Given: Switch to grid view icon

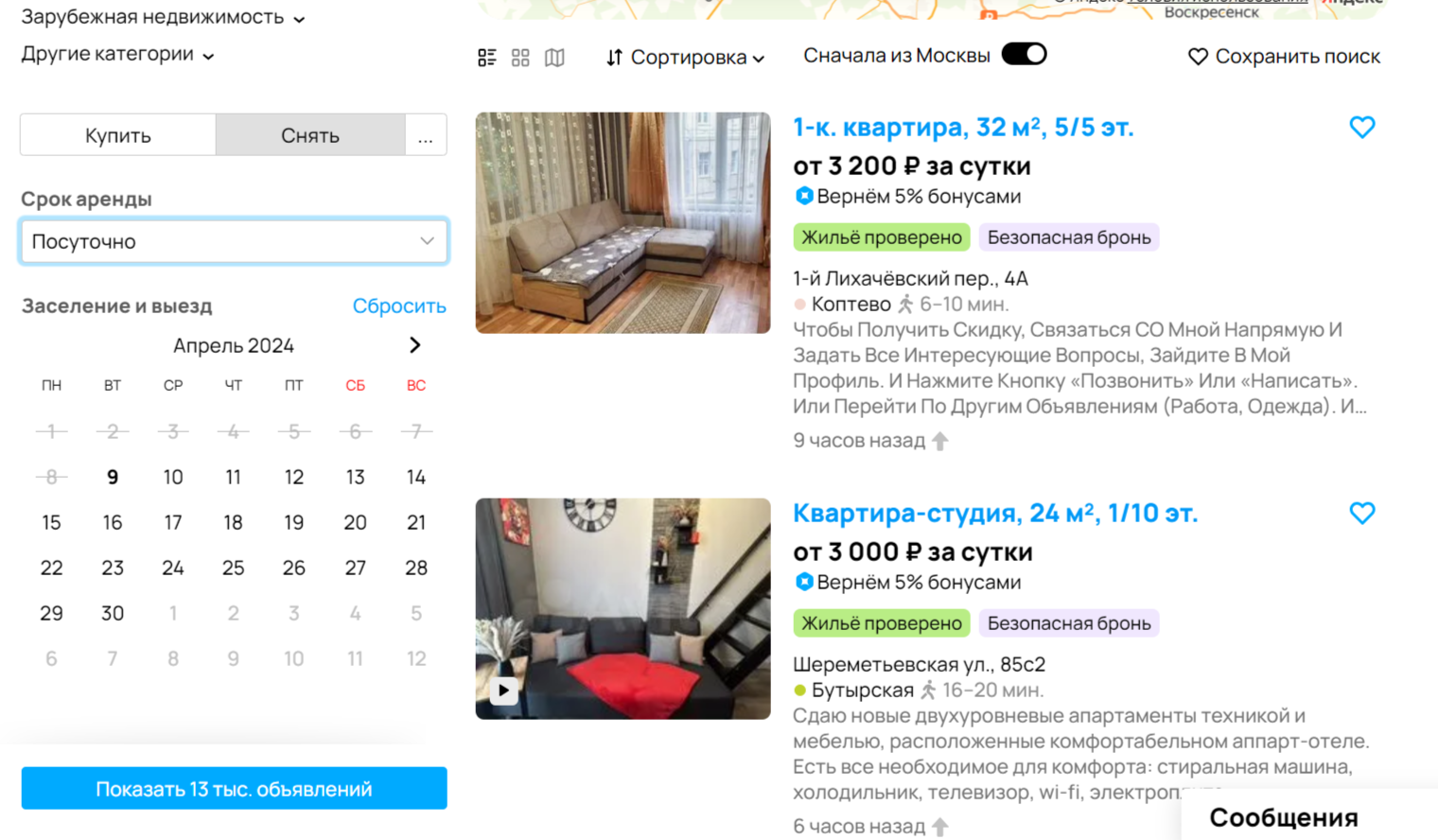Looking at the screenshot, I should pos(520,58).
